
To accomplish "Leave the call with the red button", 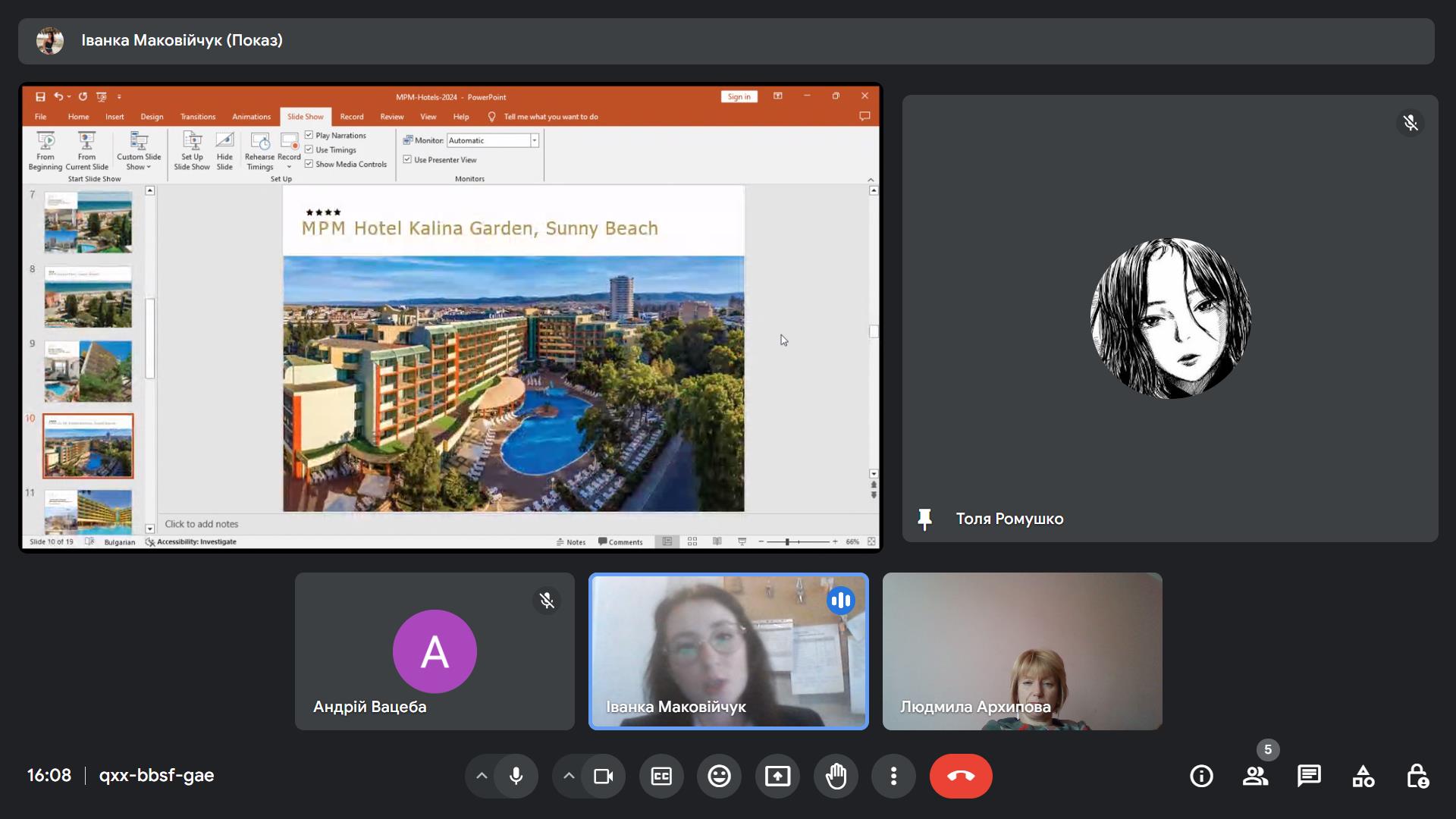I will pyautogui.click(x=961, y=776).
